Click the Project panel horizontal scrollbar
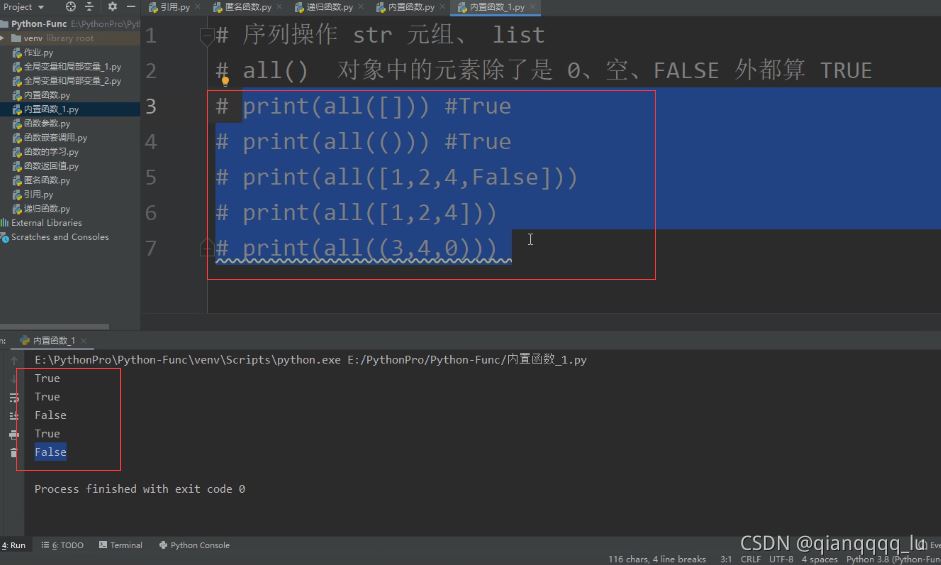 coord(55,327)
